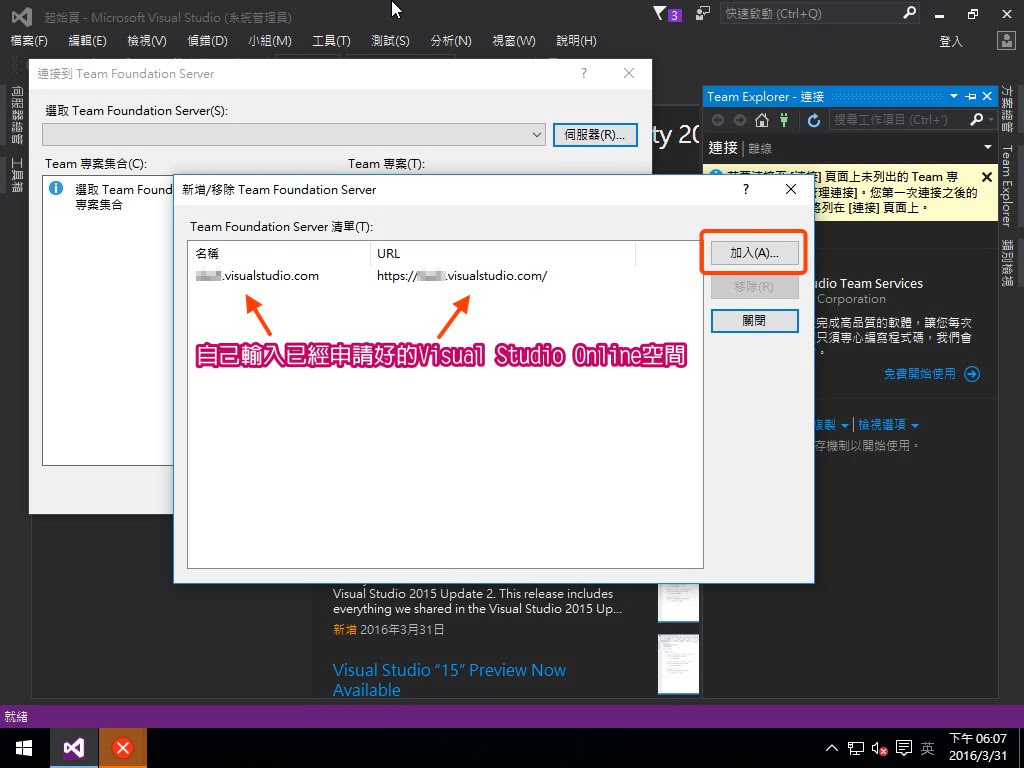Open the 檢視選項 dropdown
The height and width of the screenshot is (768, 1024).
[x=888, y=425]
